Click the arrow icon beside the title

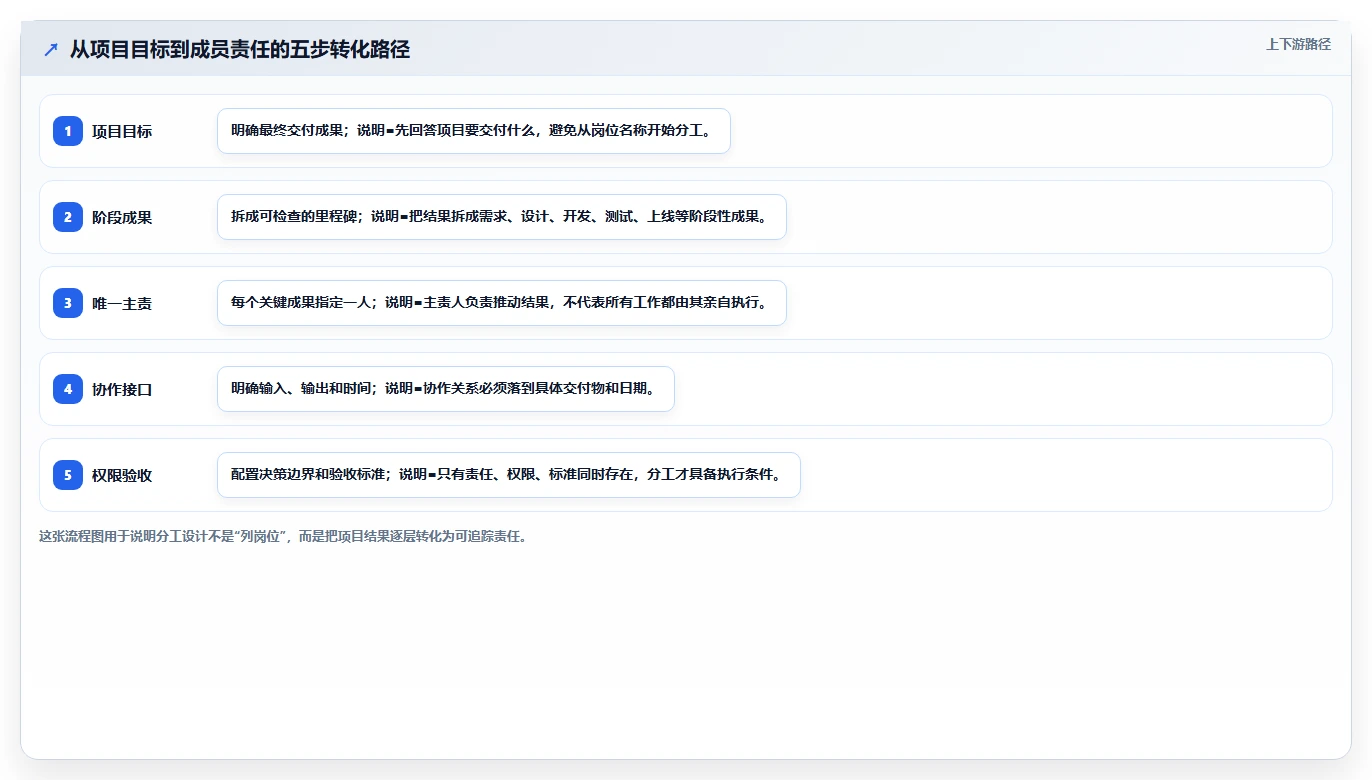[x=51, y=50]
